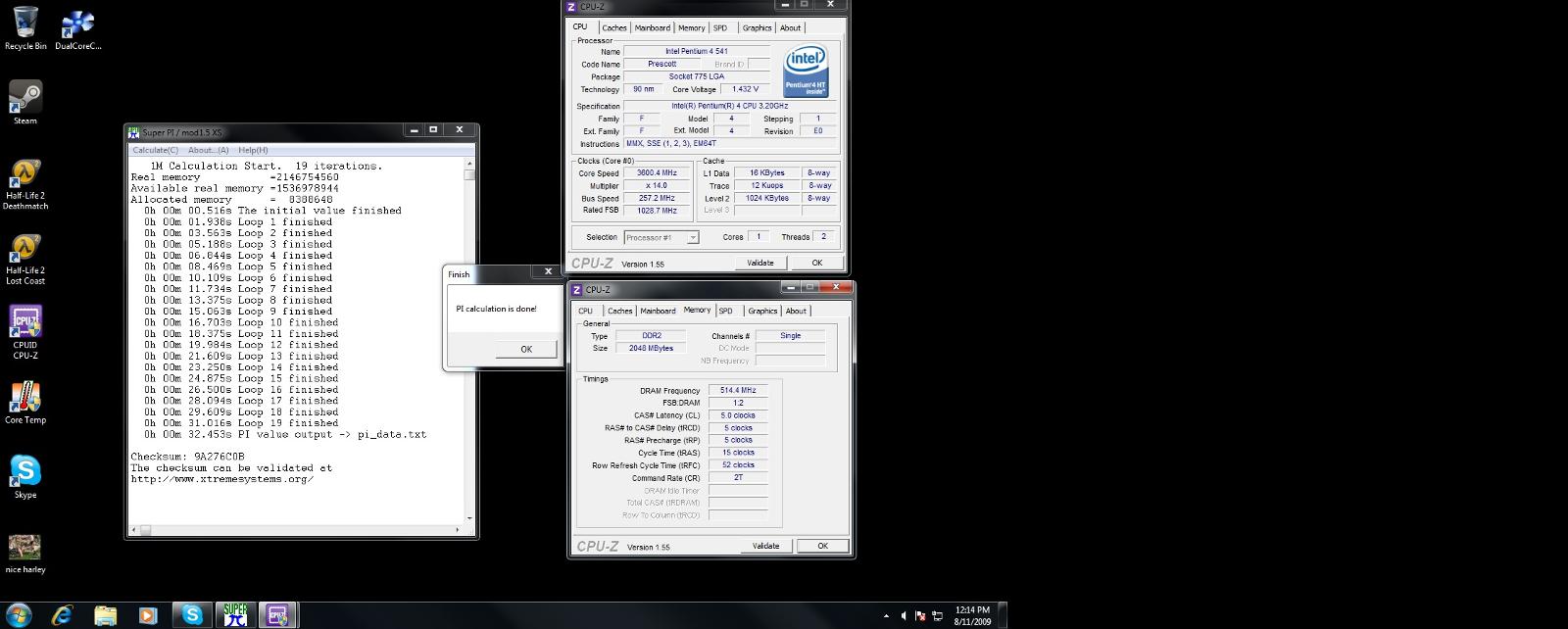The height and width of the screenshot is (629, 1568).
Task: Switch to SPD tab in the lower CPU-Z window
Action: coord(725,311)
